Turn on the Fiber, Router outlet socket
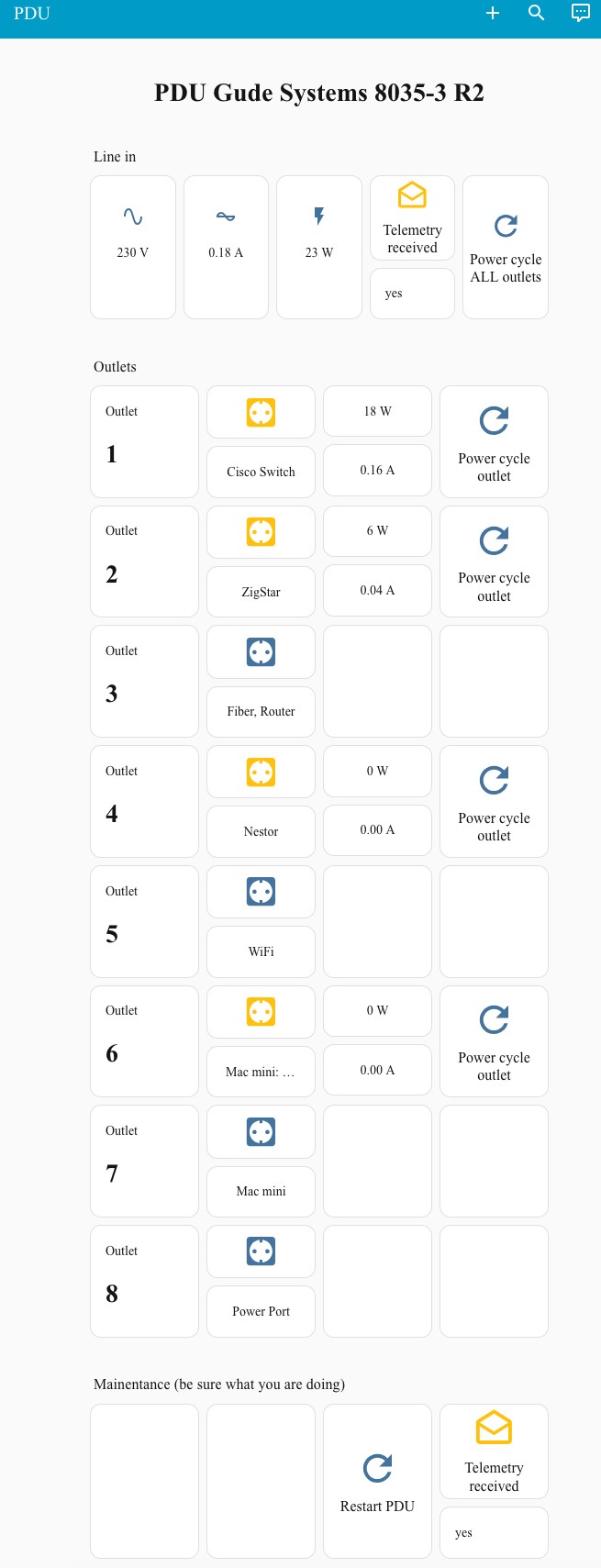This screenshot has height=1568, width=601. [x=261, y=651]
